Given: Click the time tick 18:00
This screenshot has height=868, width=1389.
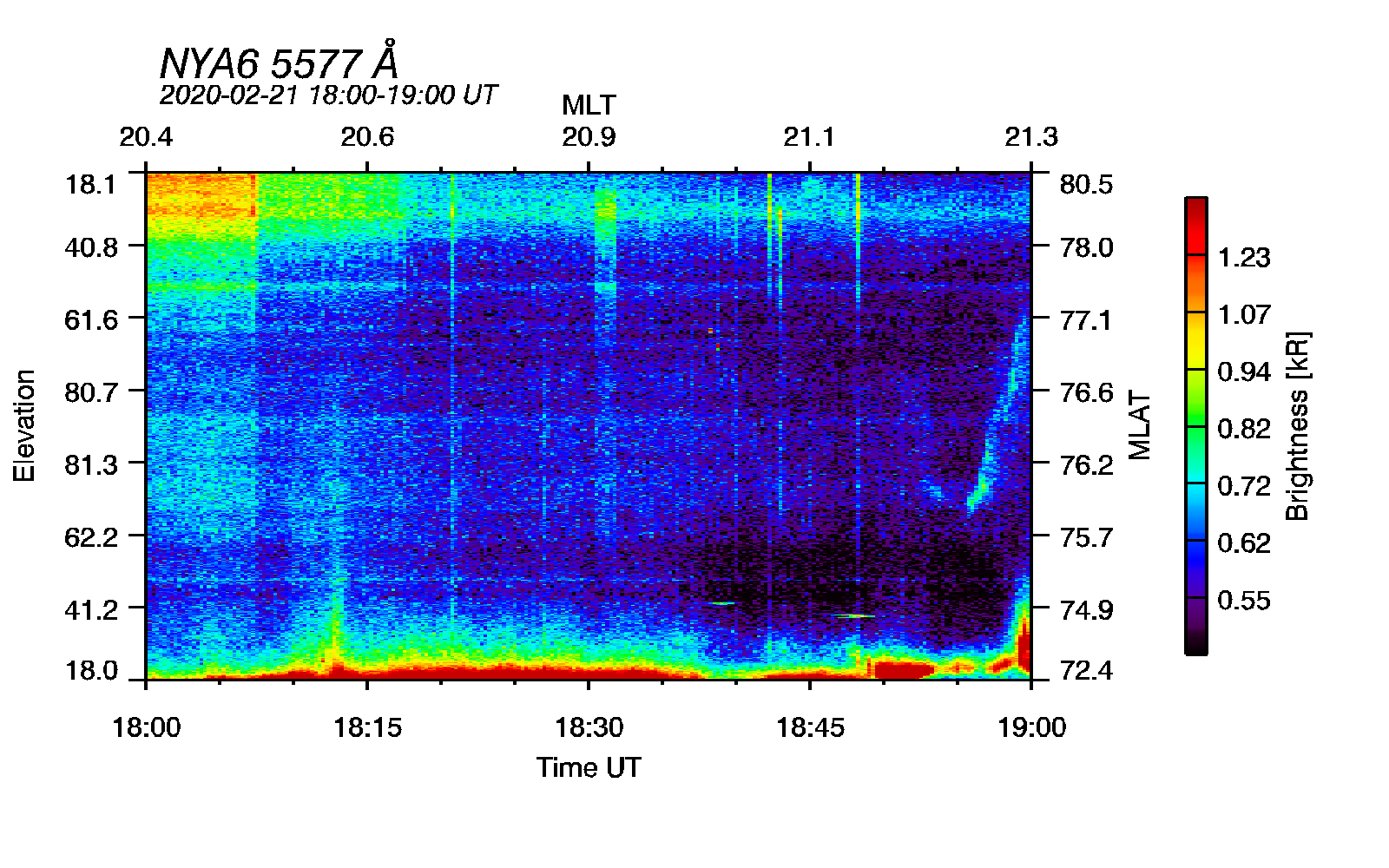Looking at the screenshot, I should tap(146, 727).
